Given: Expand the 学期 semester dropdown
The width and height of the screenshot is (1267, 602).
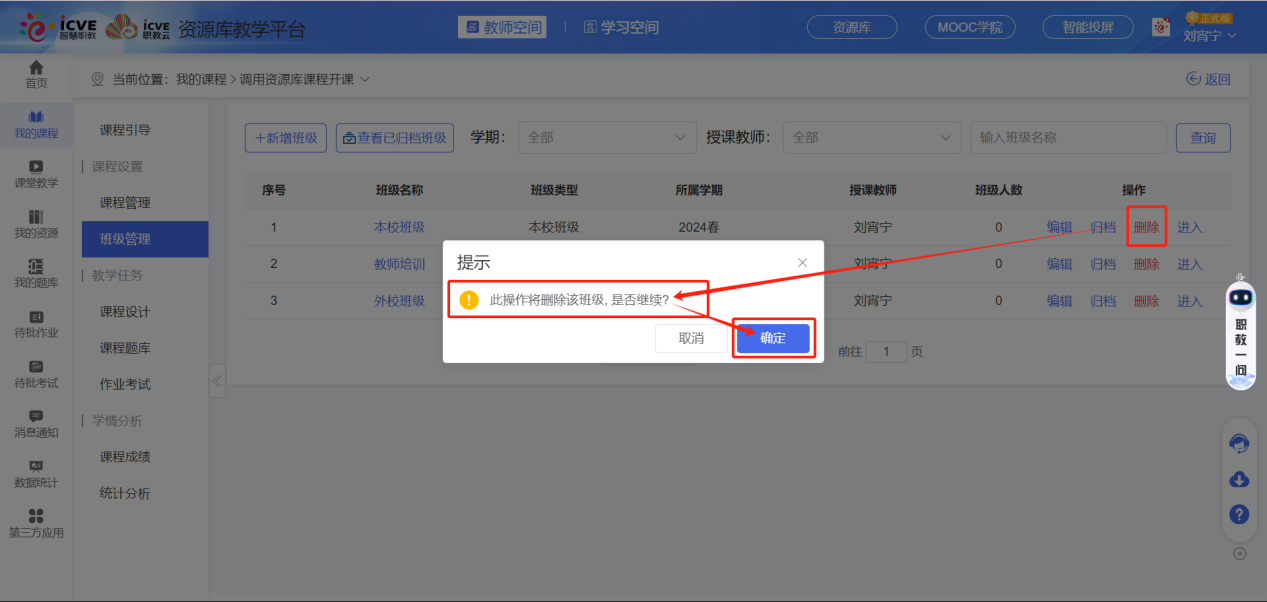Looking at the screenshot, I should click(605, 137).
